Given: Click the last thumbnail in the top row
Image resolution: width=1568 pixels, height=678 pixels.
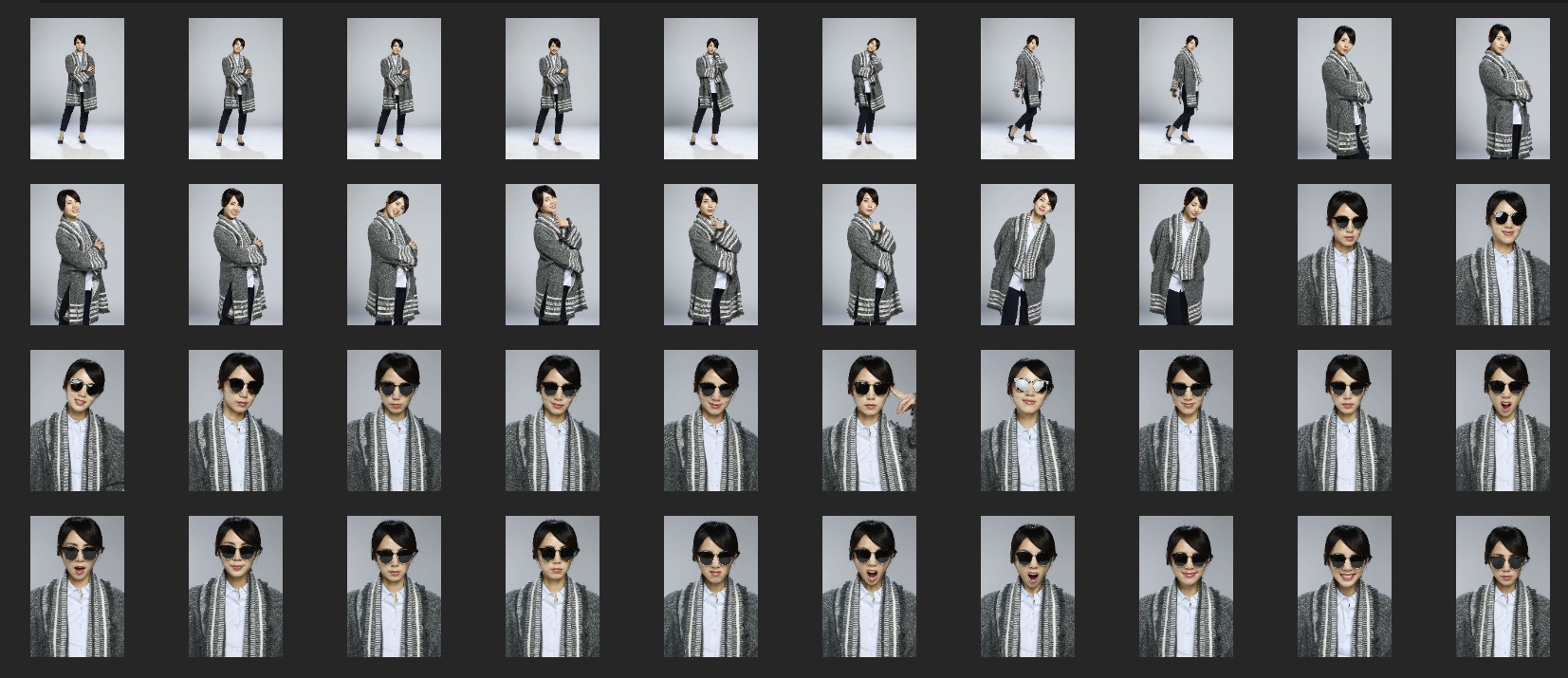Looking at the screenshot, I should point(1503,88).
